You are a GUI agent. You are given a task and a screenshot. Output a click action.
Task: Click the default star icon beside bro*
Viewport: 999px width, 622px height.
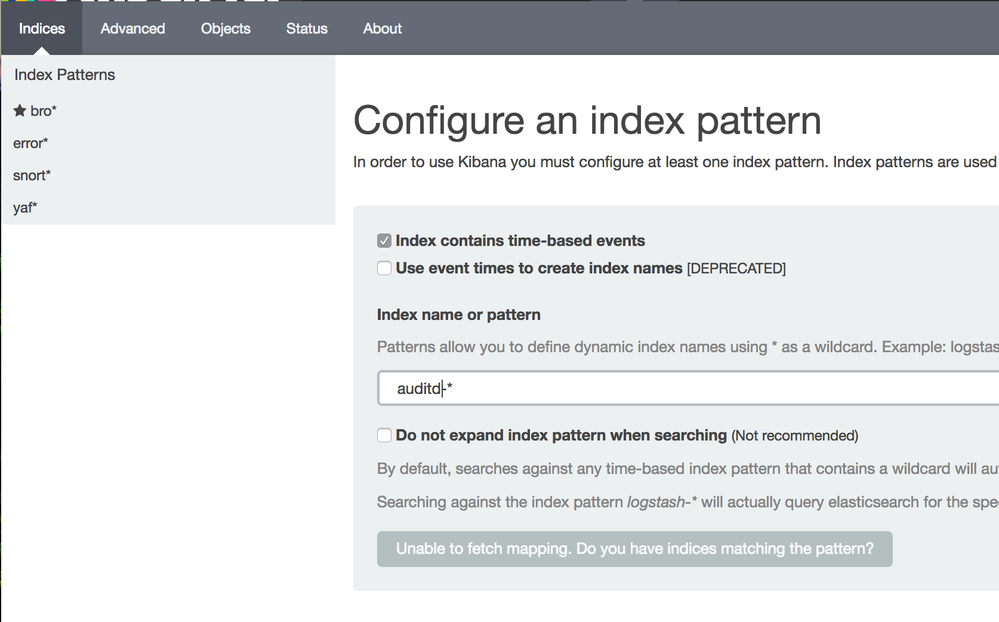click(19, 111)
